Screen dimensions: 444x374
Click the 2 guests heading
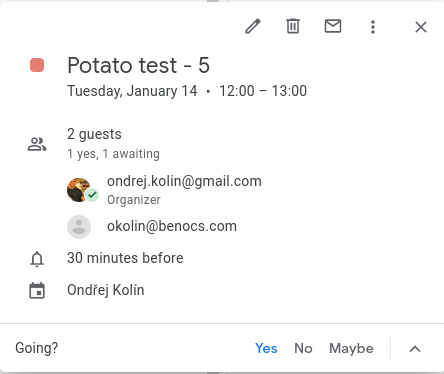coord(94,134)
